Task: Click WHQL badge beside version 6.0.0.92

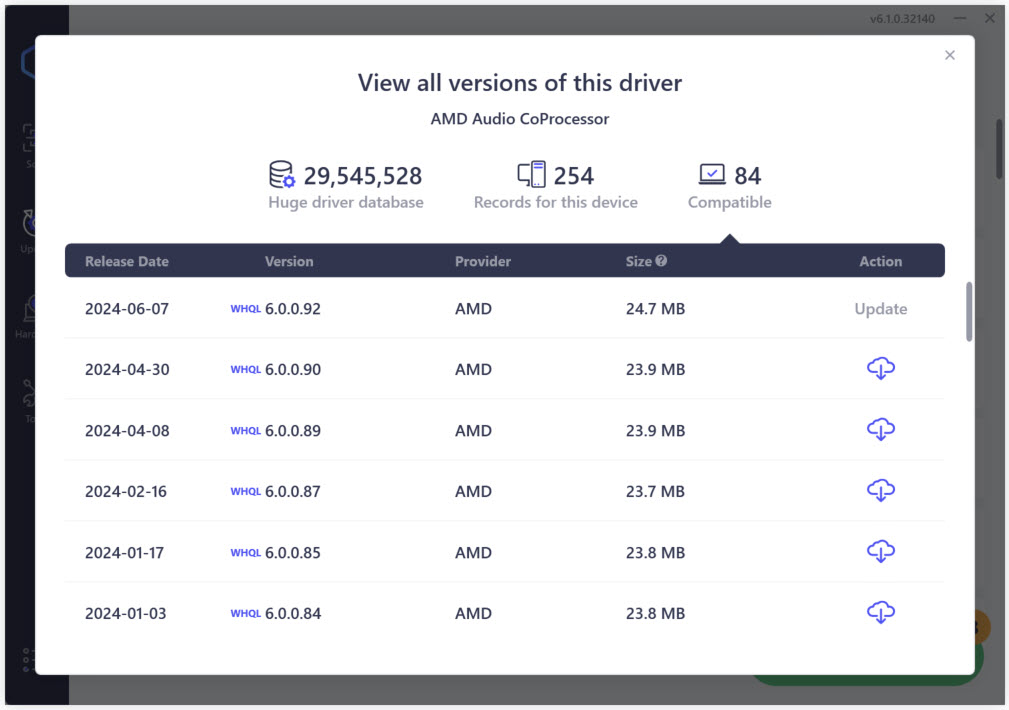Action: (x=245, y=309)
